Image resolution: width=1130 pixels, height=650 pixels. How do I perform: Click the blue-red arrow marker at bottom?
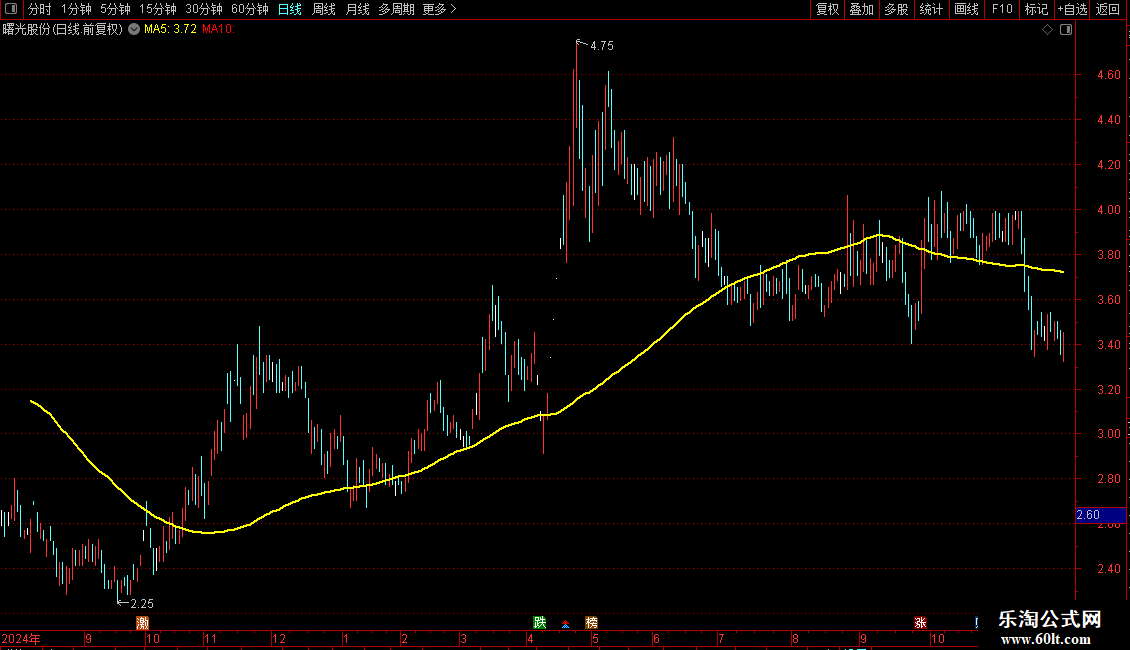(566, 623)
